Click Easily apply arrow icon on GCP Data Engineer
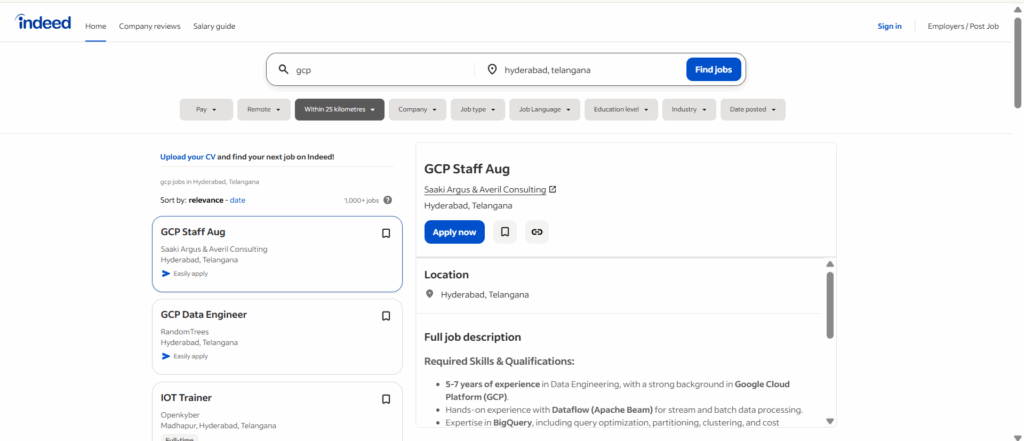 166,356
